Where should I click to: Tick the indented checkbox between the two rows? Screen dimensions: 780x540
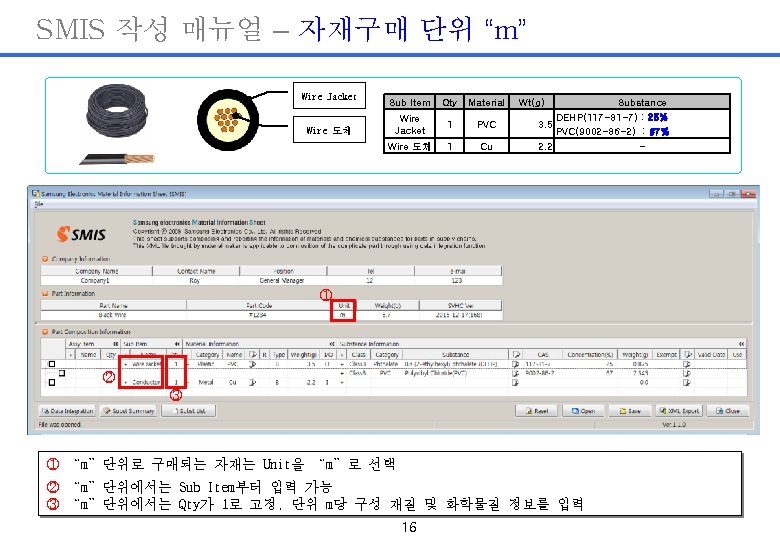[x=62, y=373]
